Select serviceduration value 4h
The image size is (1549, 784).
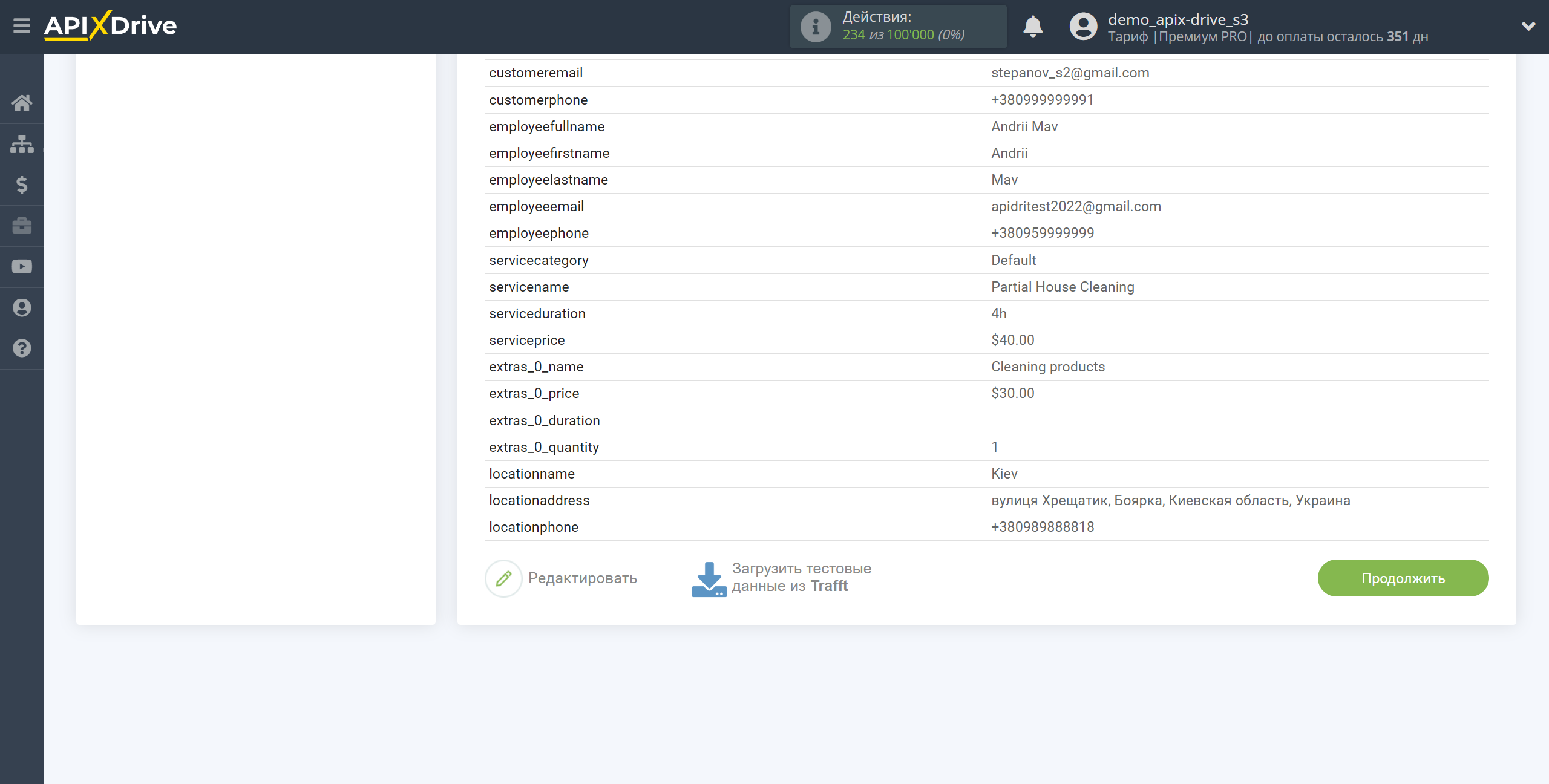point(998,313)
